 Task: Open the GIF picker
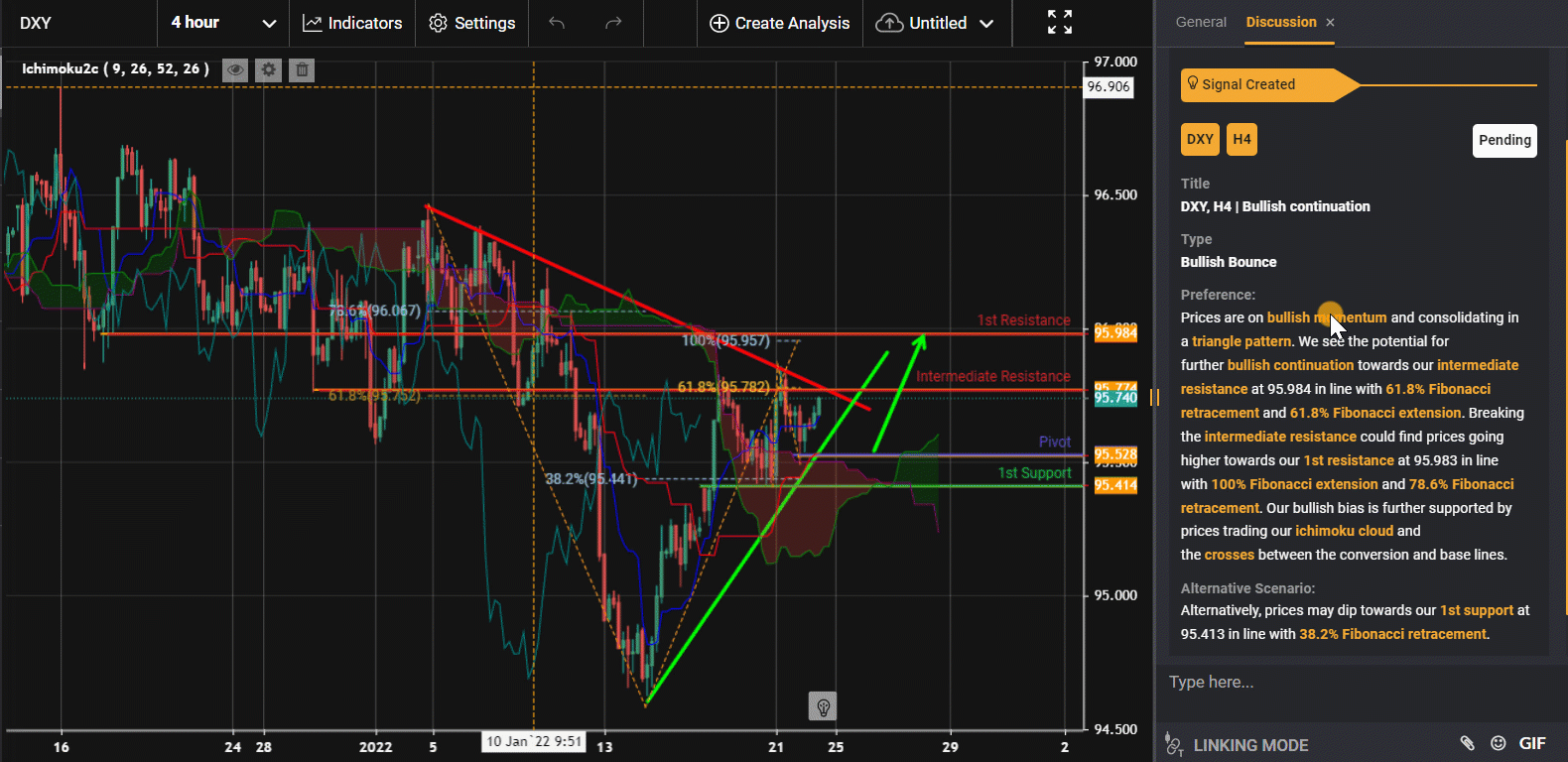[x=1532, y=743]
